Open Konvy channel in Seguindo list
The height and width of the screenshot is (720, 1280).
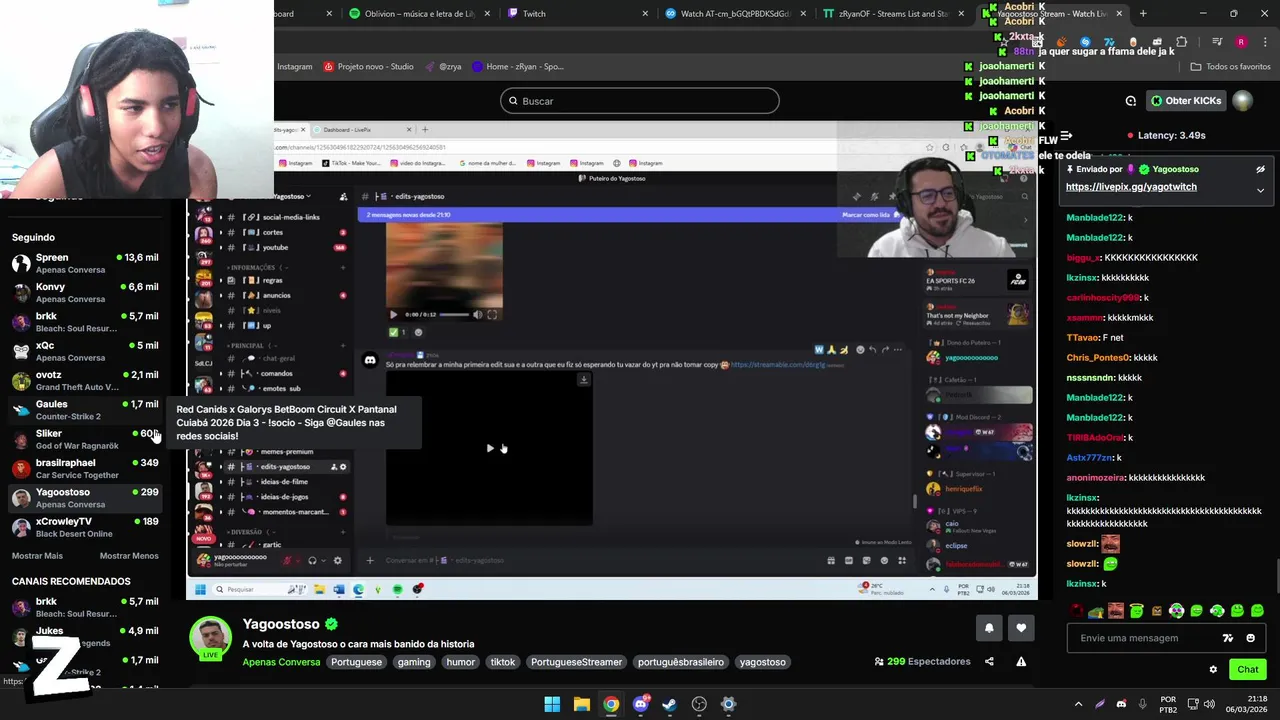click(x=85, y=292)
